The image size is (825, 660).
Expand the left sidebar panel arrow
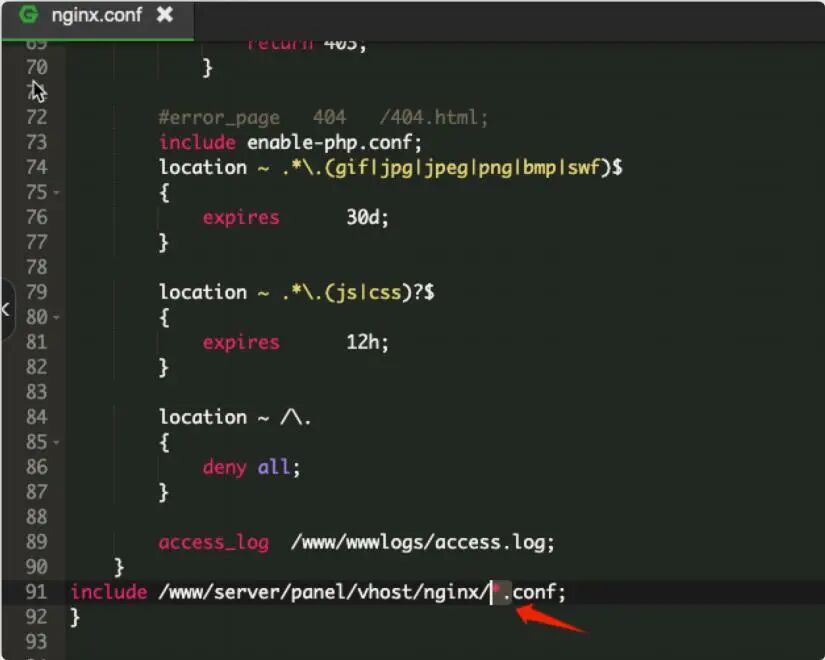click(6, 309)
